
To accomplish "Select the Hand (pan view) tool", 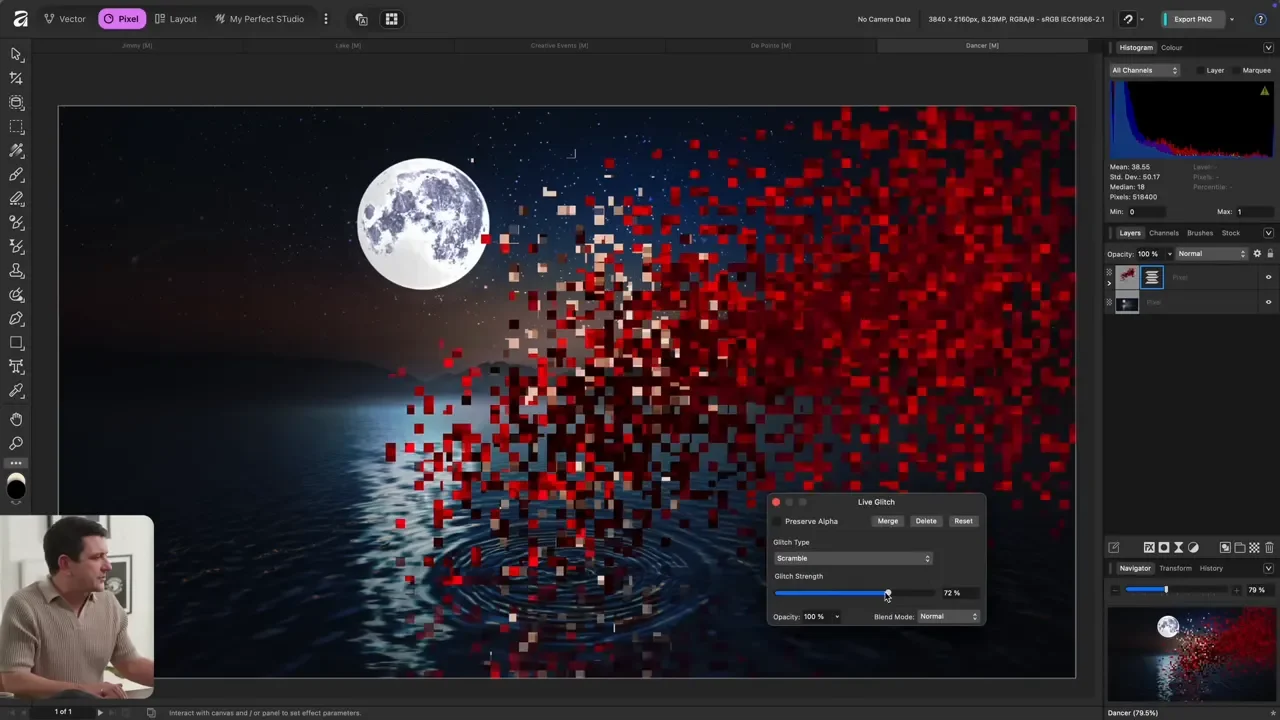I will [x=16, y=419].
